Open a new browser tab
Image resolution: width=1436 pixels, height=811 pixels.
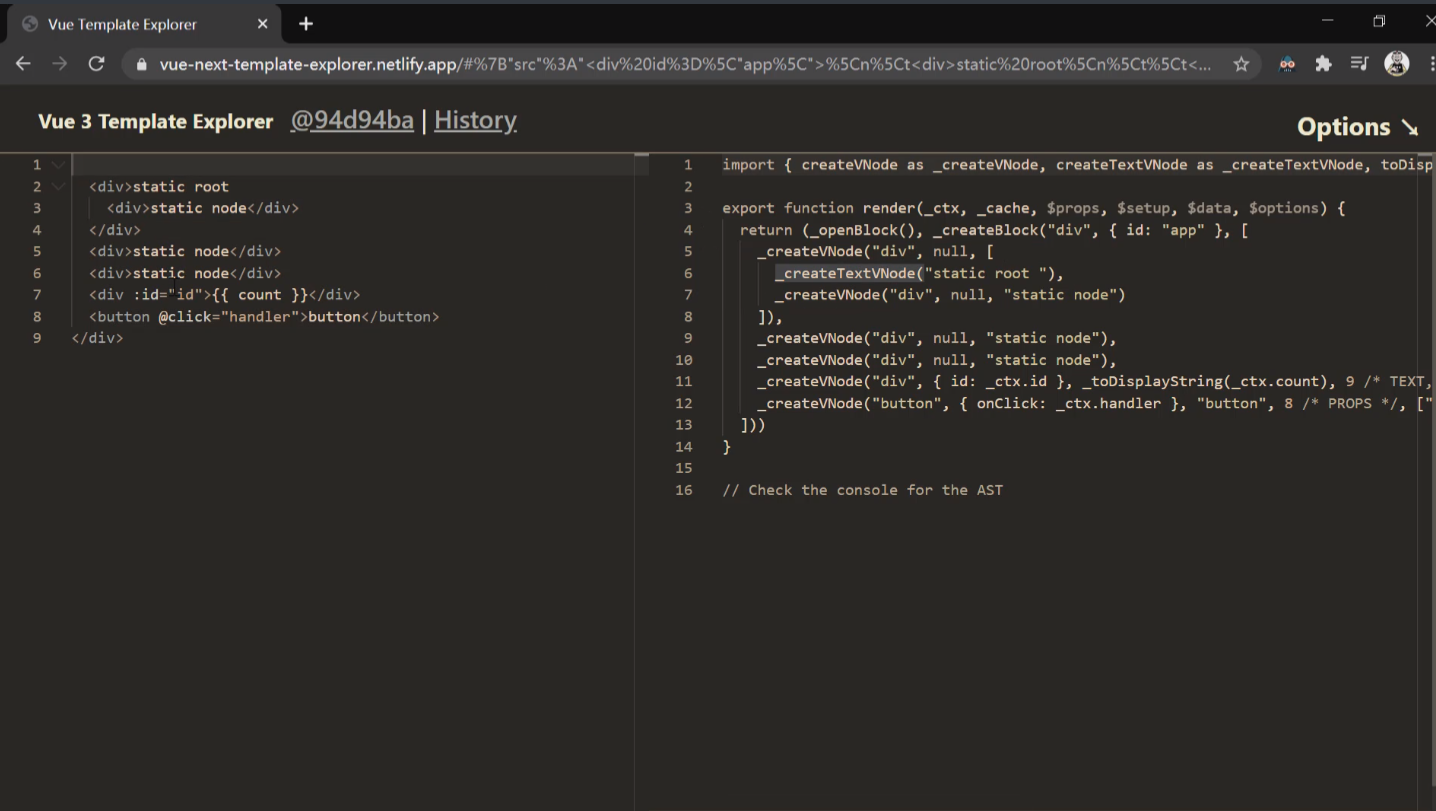[306, 24]
